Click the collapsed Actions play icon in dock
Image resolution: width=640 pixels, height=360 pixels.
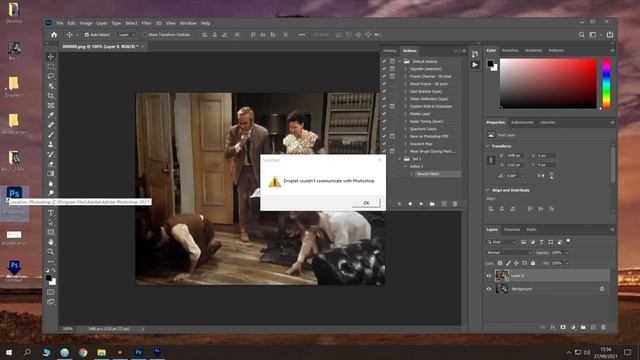tap(475, 65)
